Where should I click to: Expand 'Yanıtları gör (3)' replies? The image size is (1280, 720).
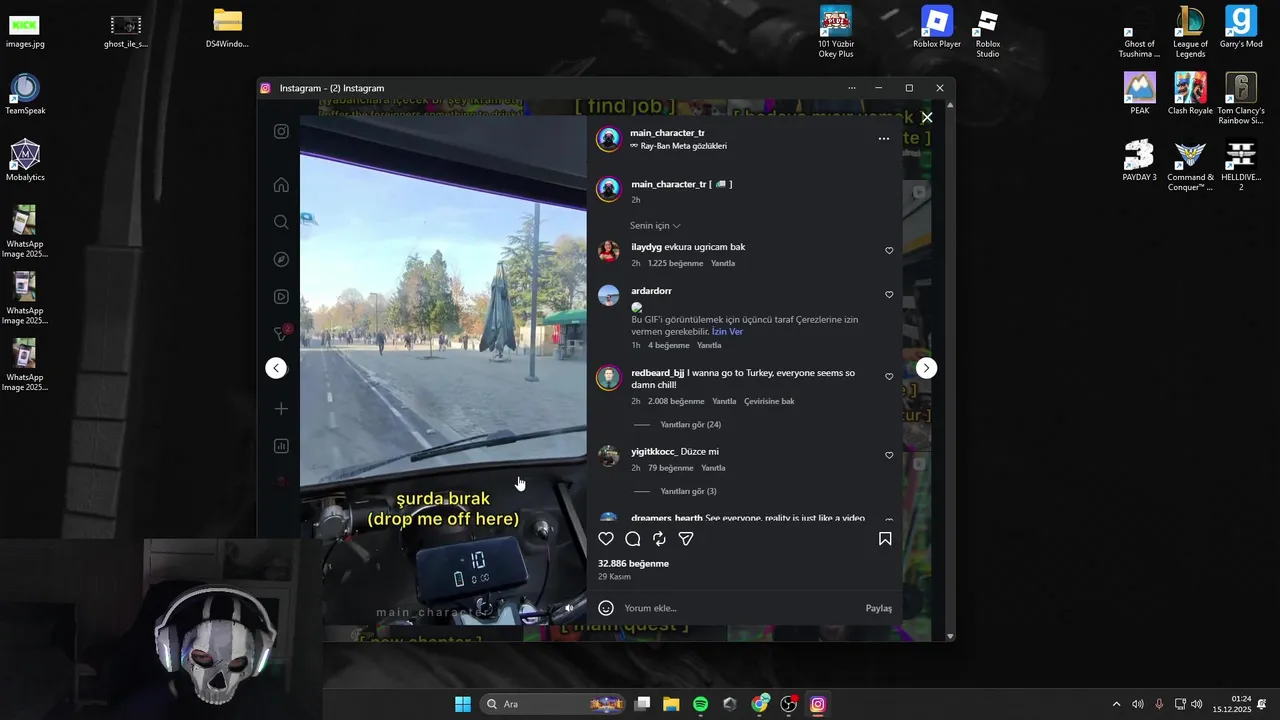coord(688,491)
